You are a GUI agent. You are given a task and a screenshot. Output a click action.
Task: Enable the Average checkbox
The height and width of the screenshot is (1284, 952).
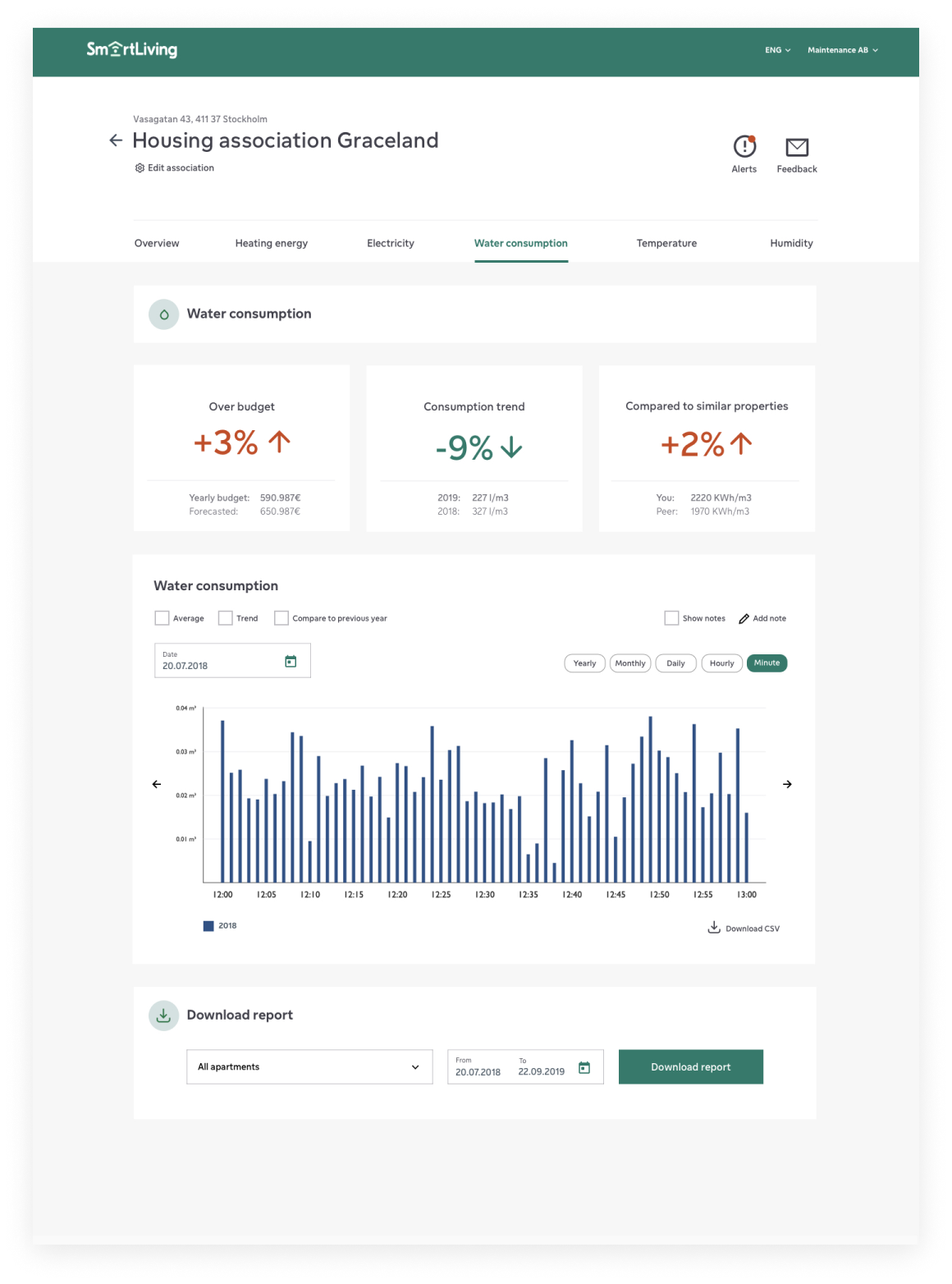[162, 618]
